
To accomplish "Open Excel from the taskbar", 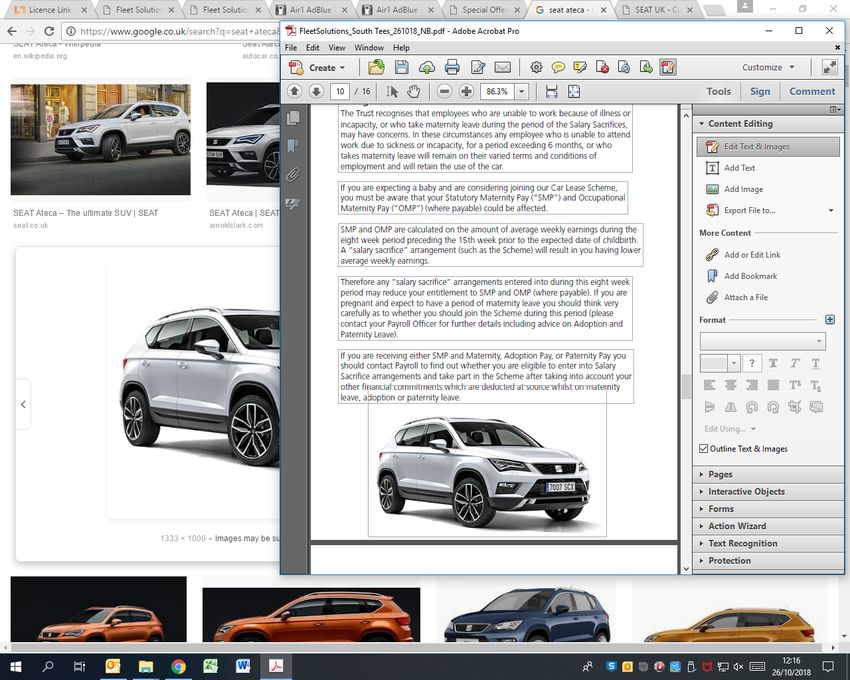I will pyautogui.click(x=210, y=666).
